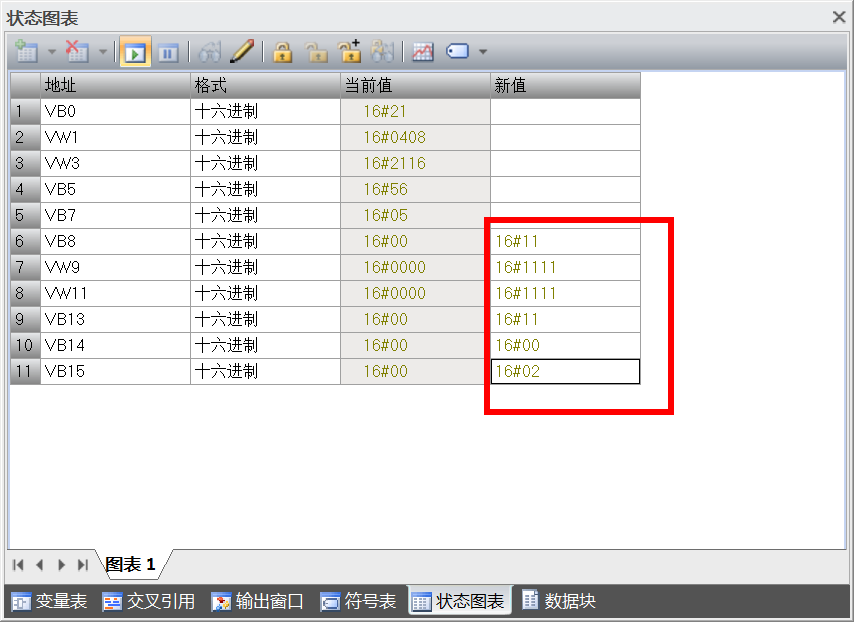Toggle the chart status start button
854x622 pixels.
click(135, 52)
